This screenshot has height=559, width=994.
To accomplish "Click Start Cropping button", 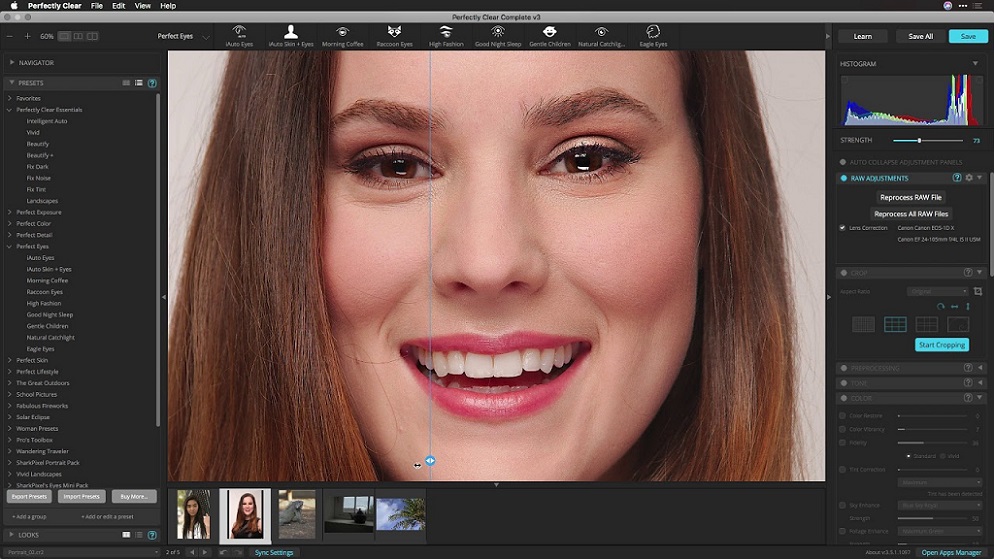I will tap(941, 345).
